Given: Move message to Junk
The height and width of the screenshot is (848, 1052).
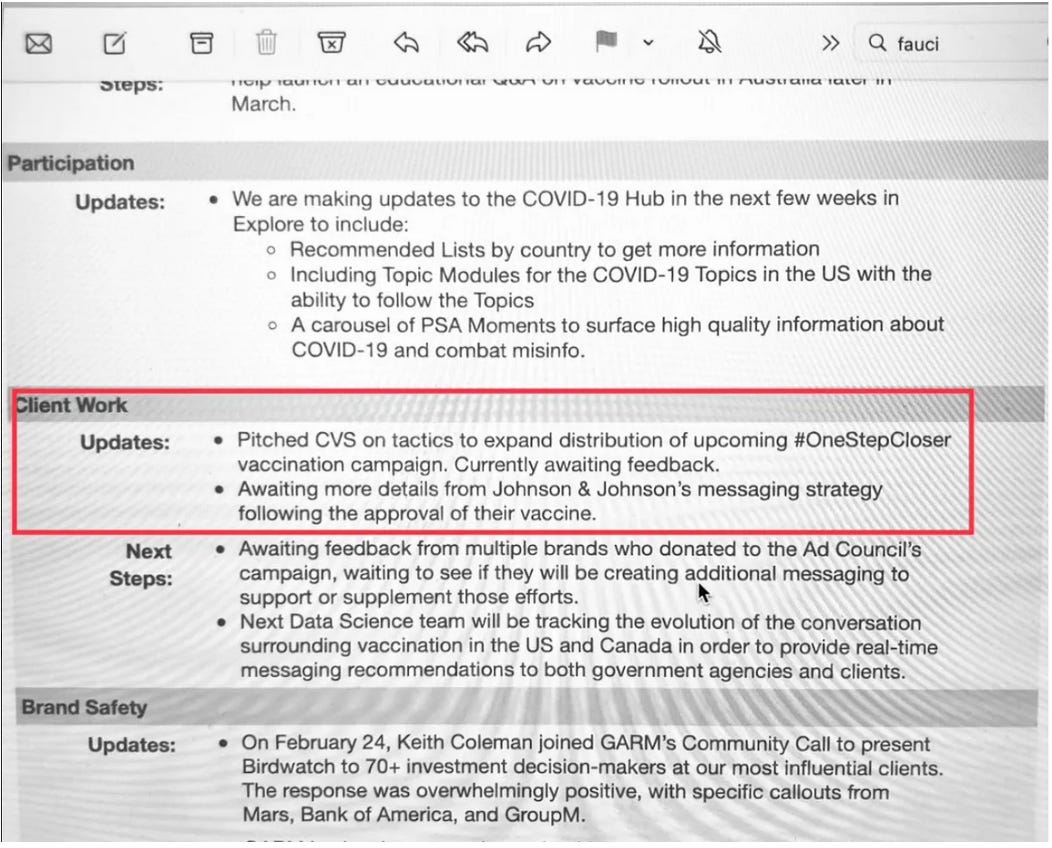Looking at the screenshot, I should (331, 42).
